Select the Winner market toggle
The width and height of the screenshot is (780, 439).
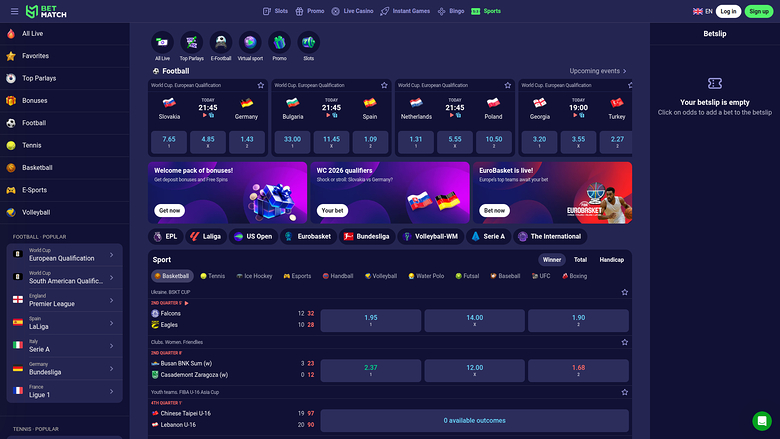click(552, 260)
